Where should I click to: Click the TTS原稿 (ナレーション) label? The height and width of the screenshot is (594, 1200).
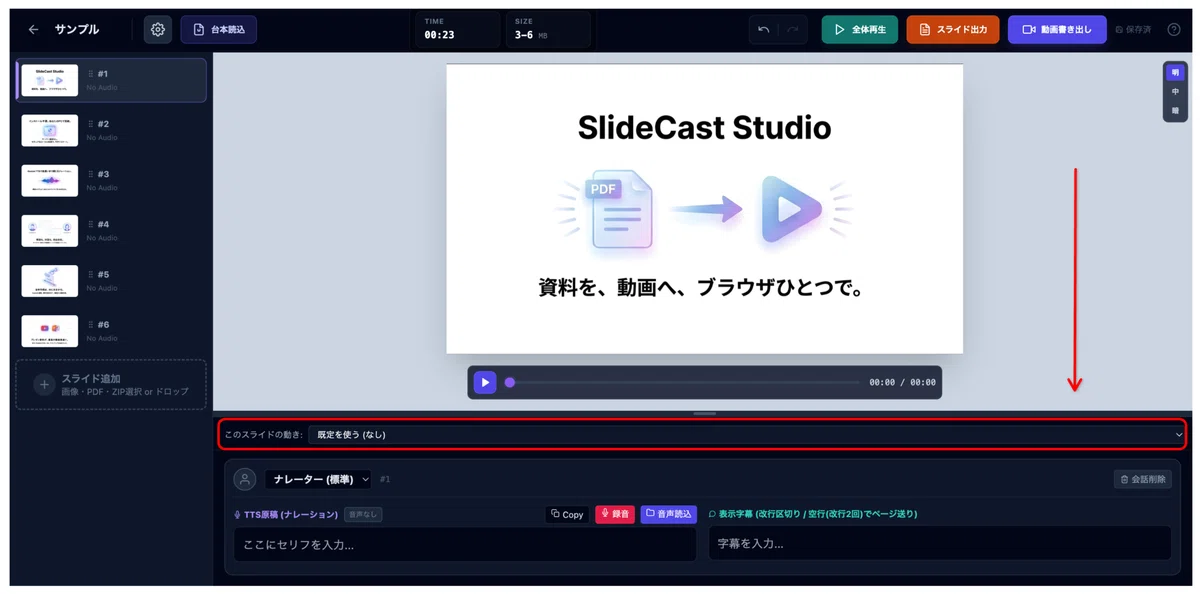pos(286,514)
